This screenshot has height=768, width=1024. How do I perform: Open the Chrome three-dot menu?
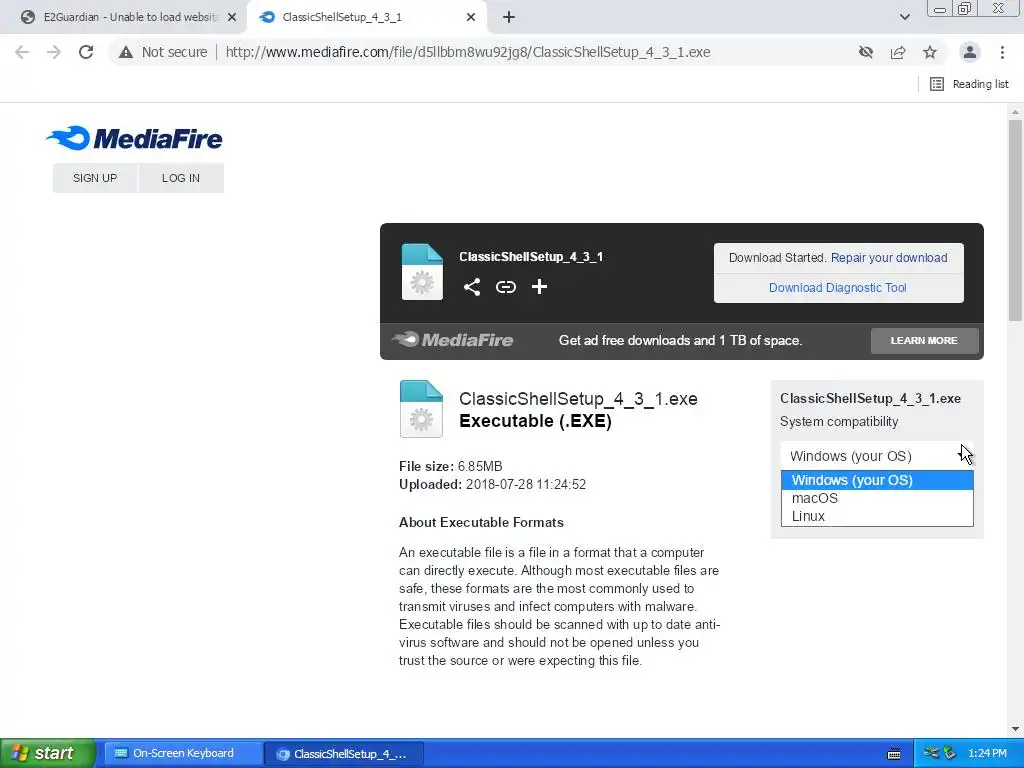pyautogui.click(x=1002, y=52)
